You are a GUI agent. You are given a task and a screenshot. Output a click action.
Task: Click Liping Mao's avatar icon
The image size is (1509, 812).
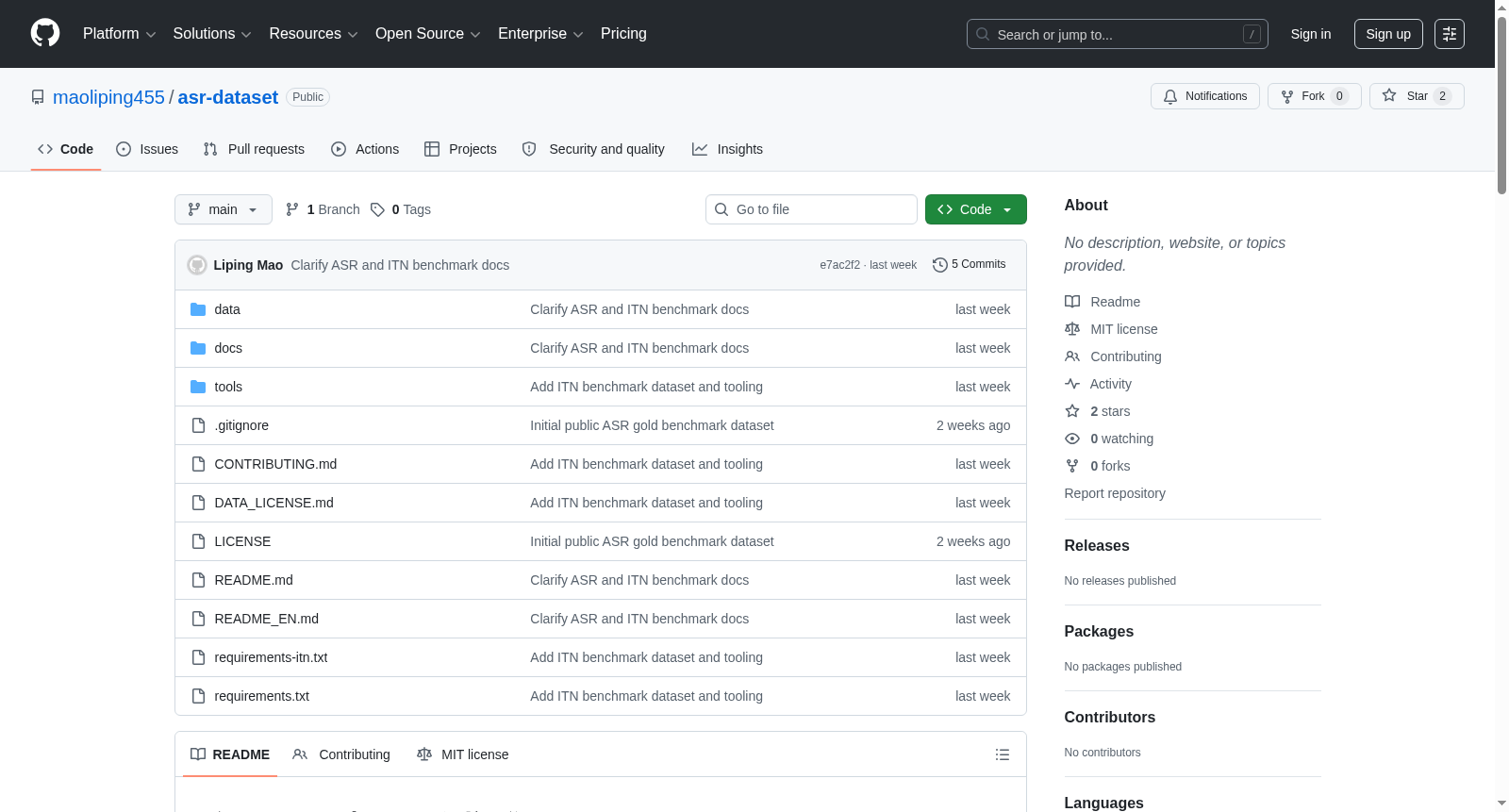point(197,265)
